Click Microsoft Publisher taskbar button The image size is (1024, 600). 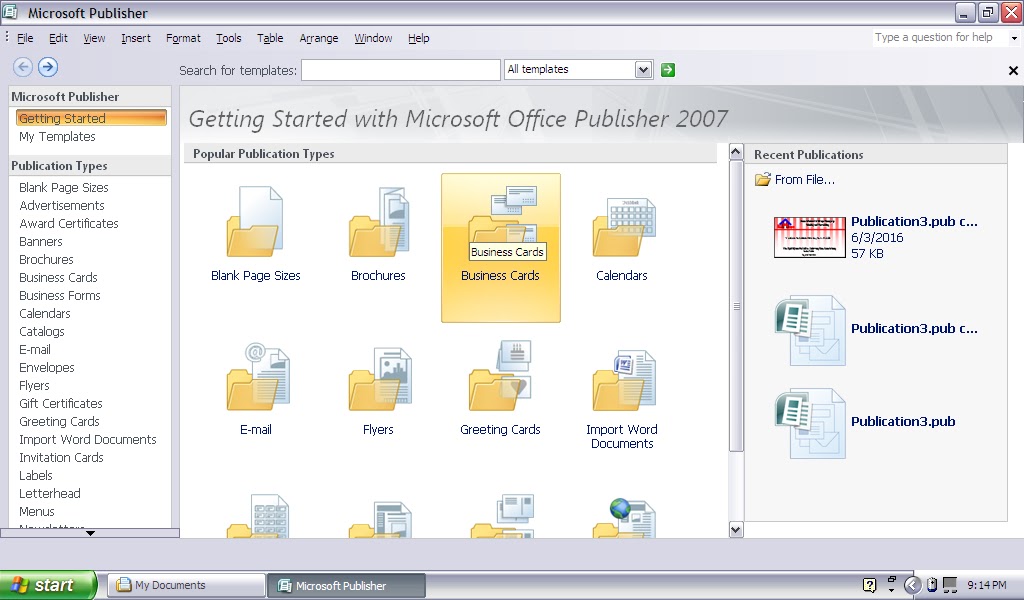point(346,585)
